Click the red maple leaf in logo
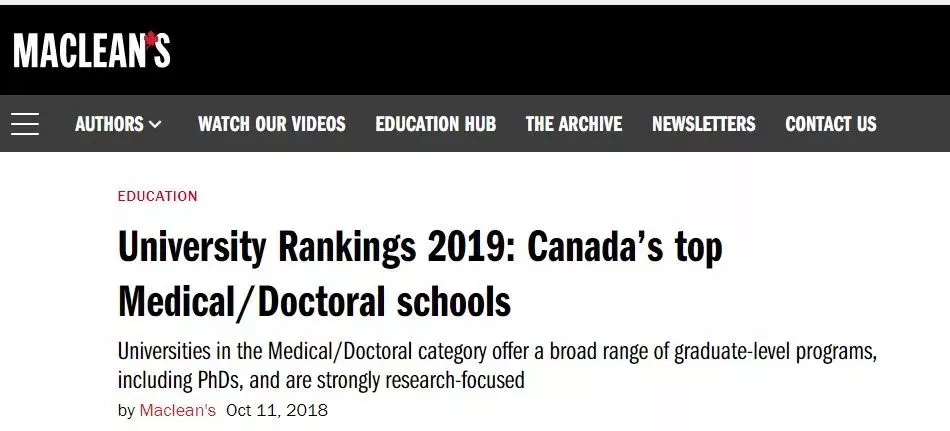The width and height of the screenshot is (950, 431). point(151,38)
